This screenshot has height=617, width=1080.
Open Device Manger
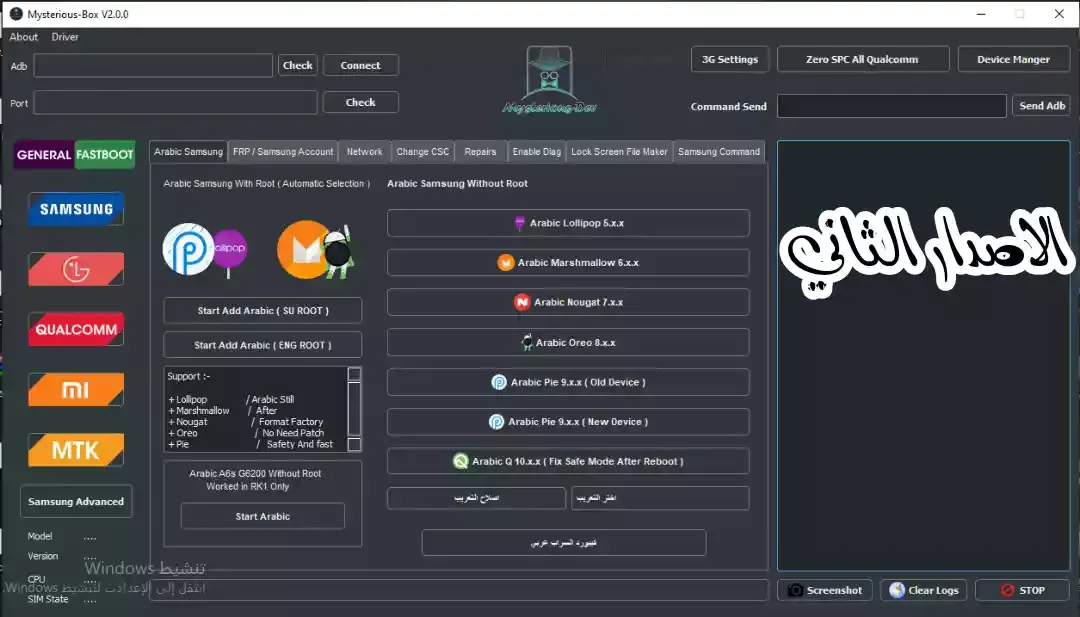tap(1013, 59)
